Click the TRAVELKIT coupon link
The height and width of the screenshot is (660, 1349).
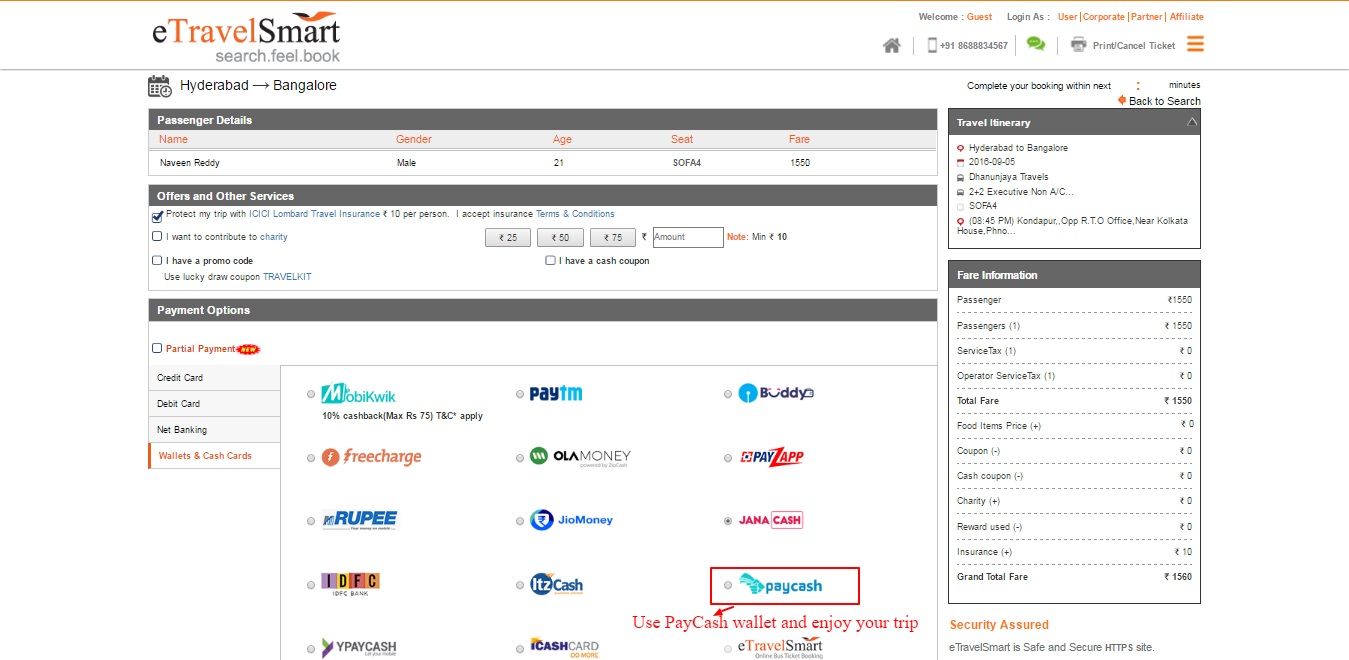coord(287,277)
